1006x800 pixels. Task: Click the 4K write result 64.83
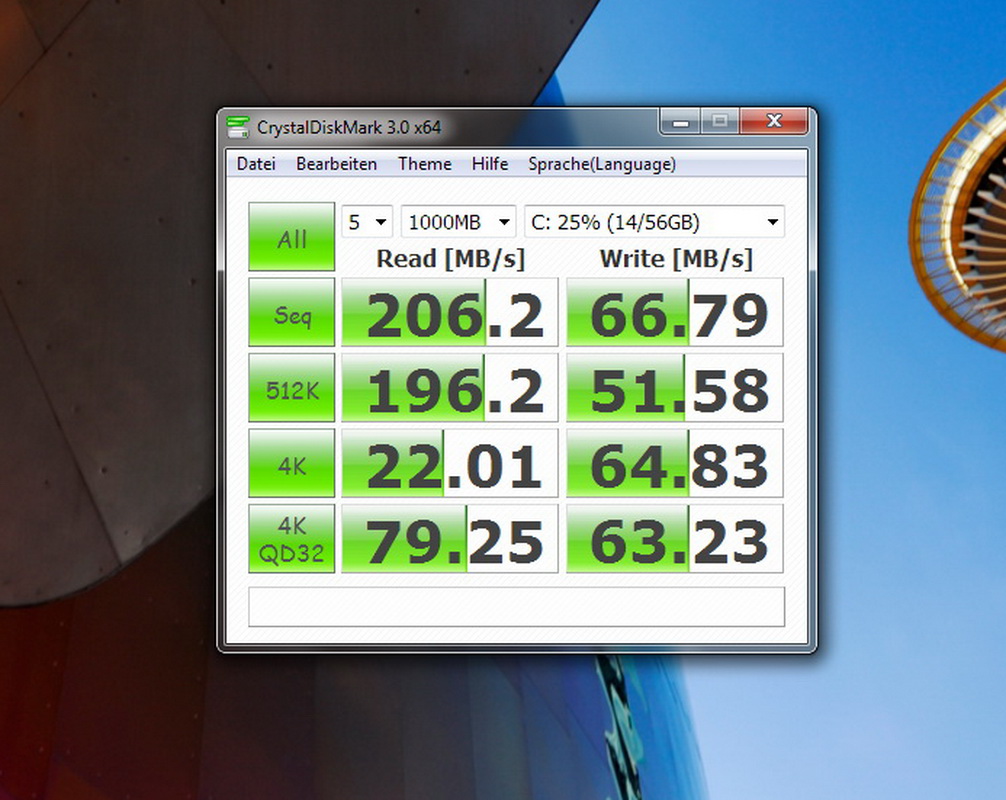(x=675, y=463)
